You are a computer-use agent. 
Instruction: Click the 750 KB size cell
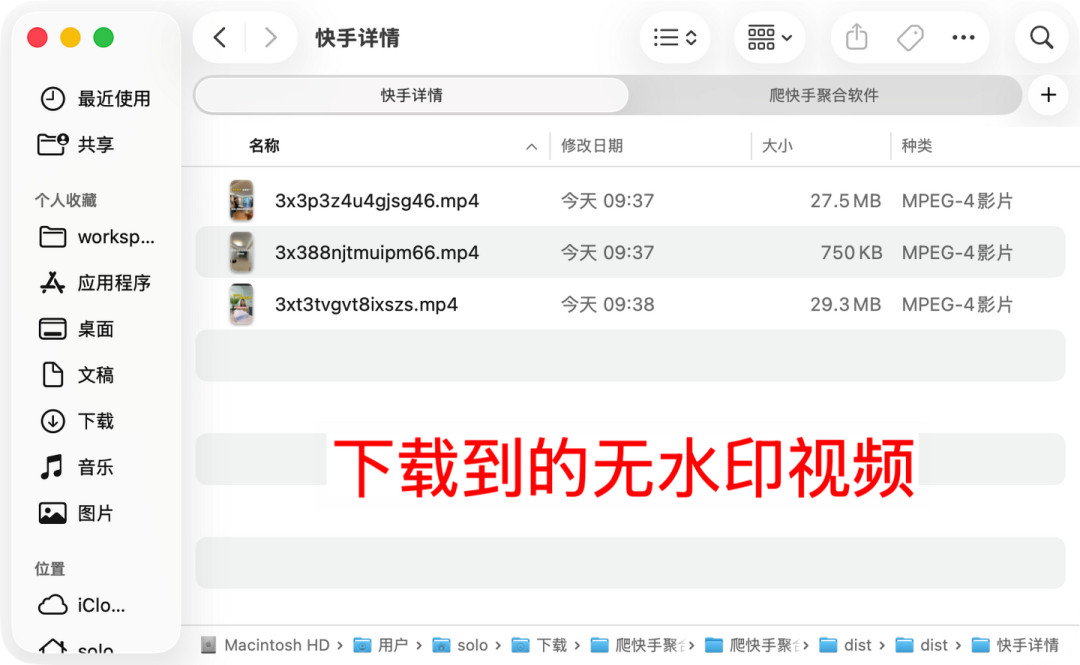[x=851, y=252]
